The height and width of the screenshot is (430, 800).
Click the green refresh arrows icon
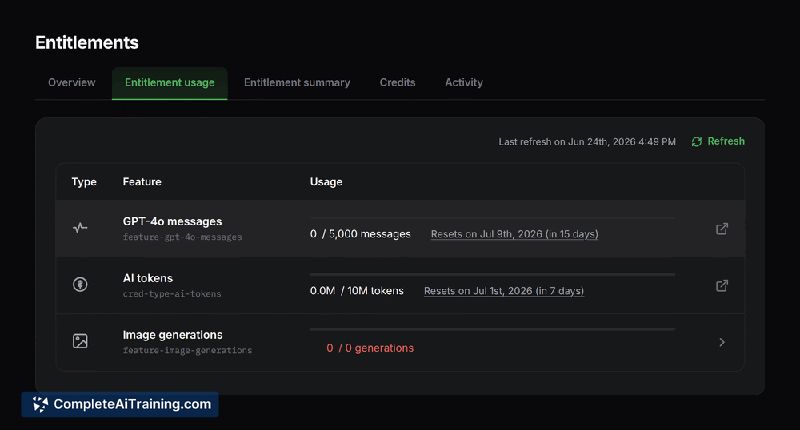click(x=696, y=142)
